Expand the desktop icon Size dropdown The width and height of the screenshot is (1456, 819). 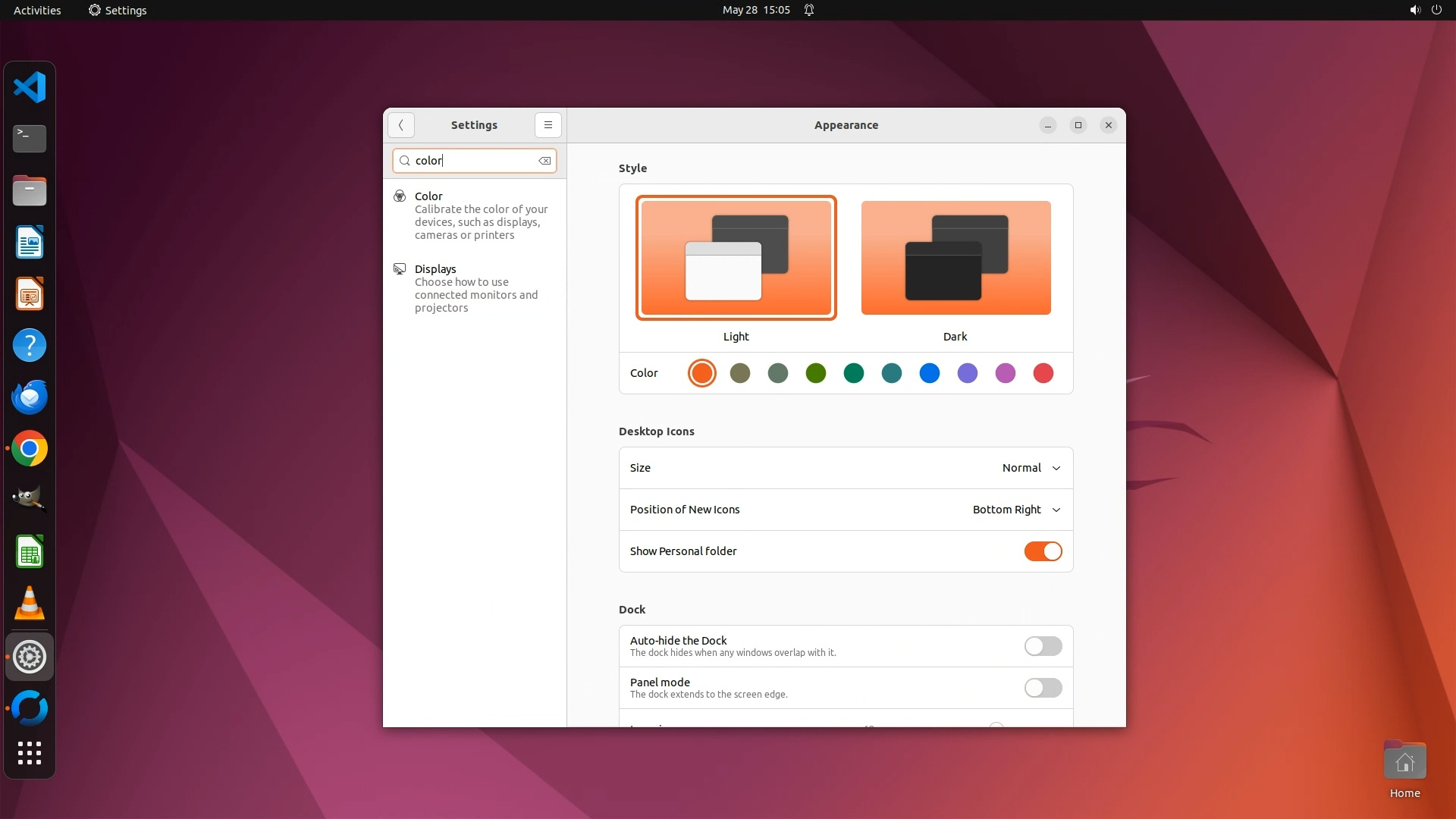1031,468
